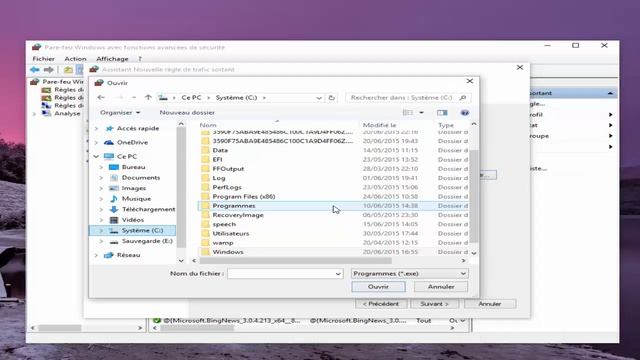Open Documents in navigation pane
The height and width of the screenshot is (360, 640).
(141, 178)
